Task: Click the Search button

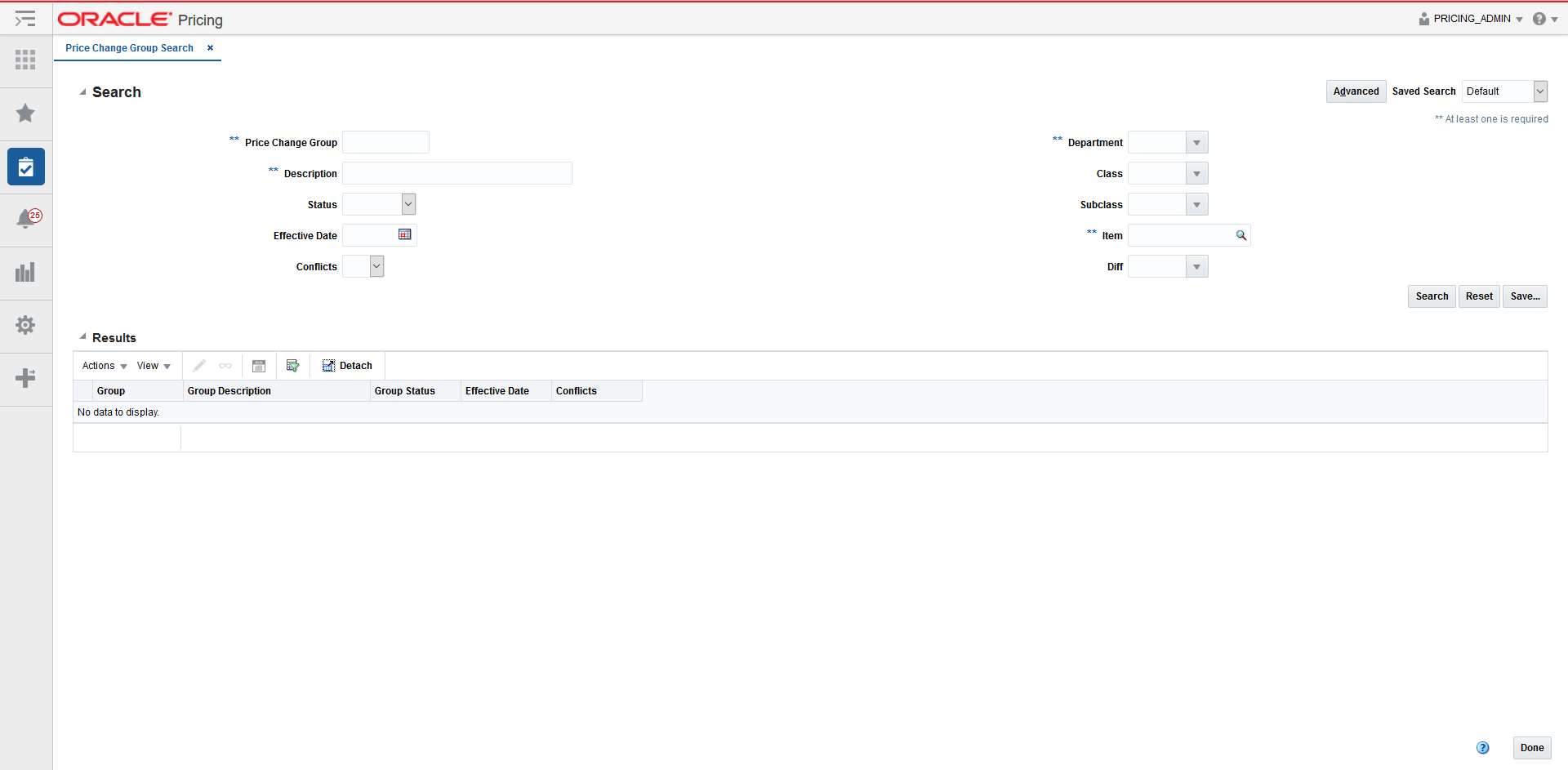Action: click(x=1431, y=296)
